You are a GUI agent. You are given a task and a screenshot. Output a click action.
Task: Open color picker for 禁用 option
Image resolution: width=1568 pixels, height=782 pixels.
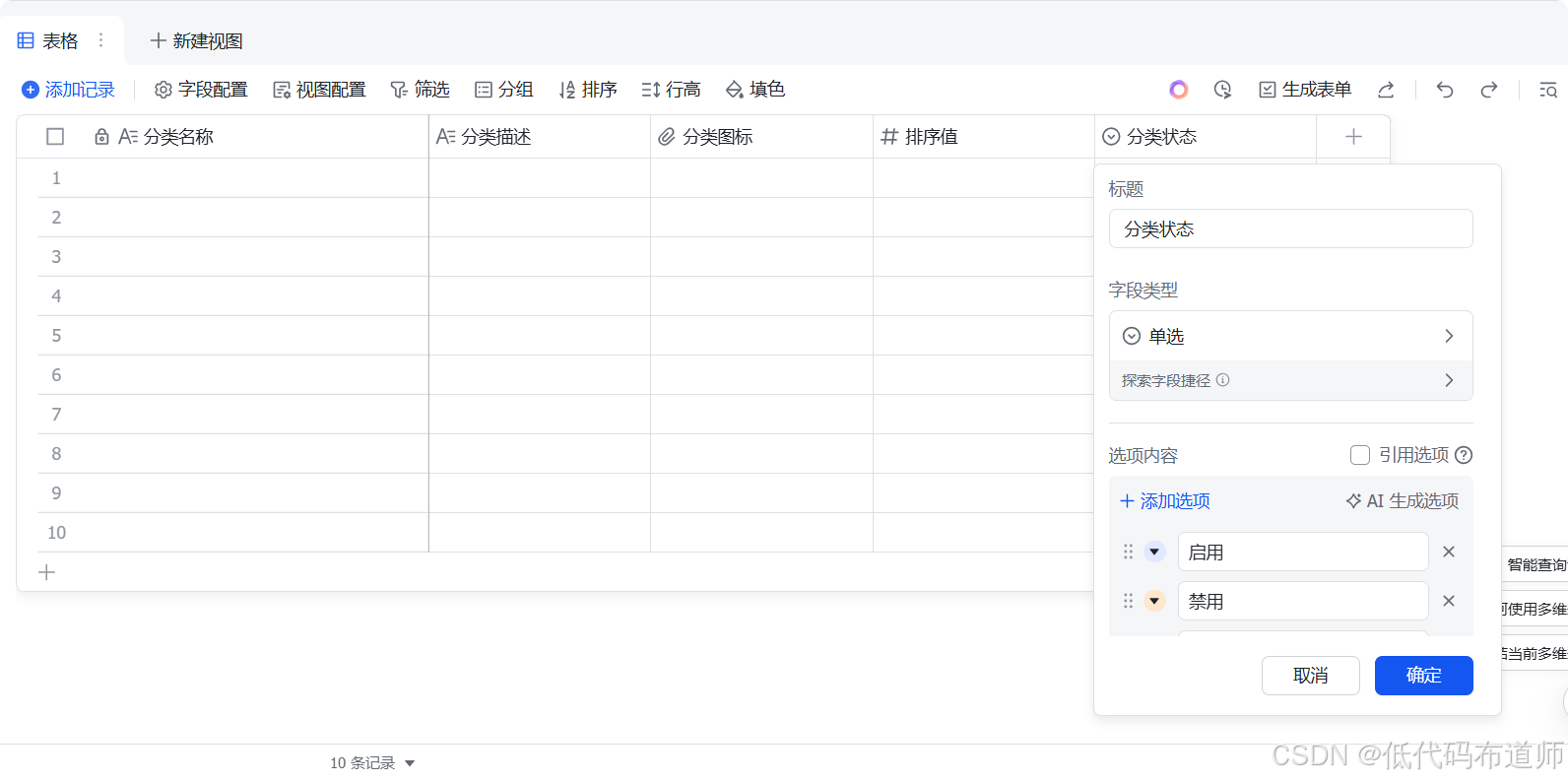click(x=1154, y=601)
